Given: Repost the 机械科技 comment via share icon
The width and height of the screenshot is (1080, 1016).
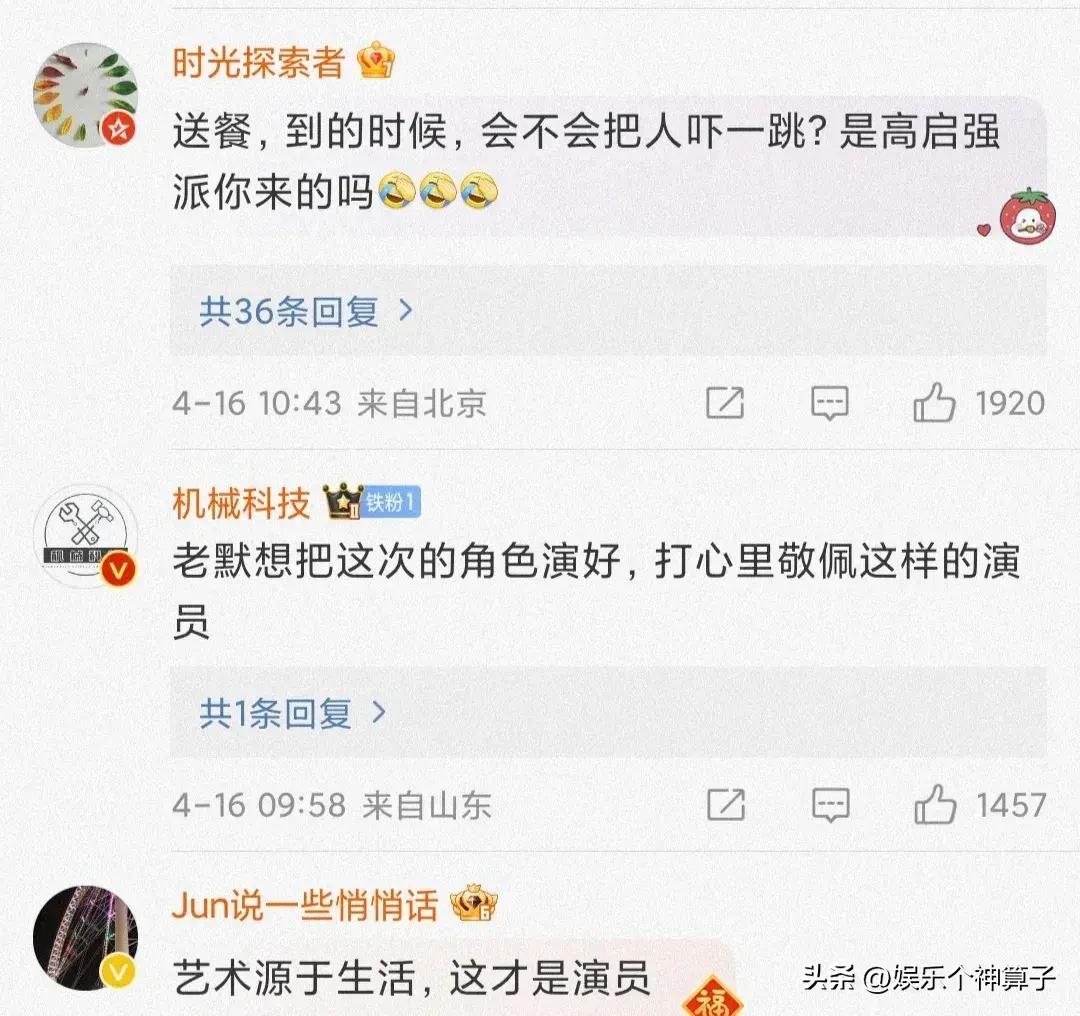Looking at the screenshot, I should tap(726, 804).
